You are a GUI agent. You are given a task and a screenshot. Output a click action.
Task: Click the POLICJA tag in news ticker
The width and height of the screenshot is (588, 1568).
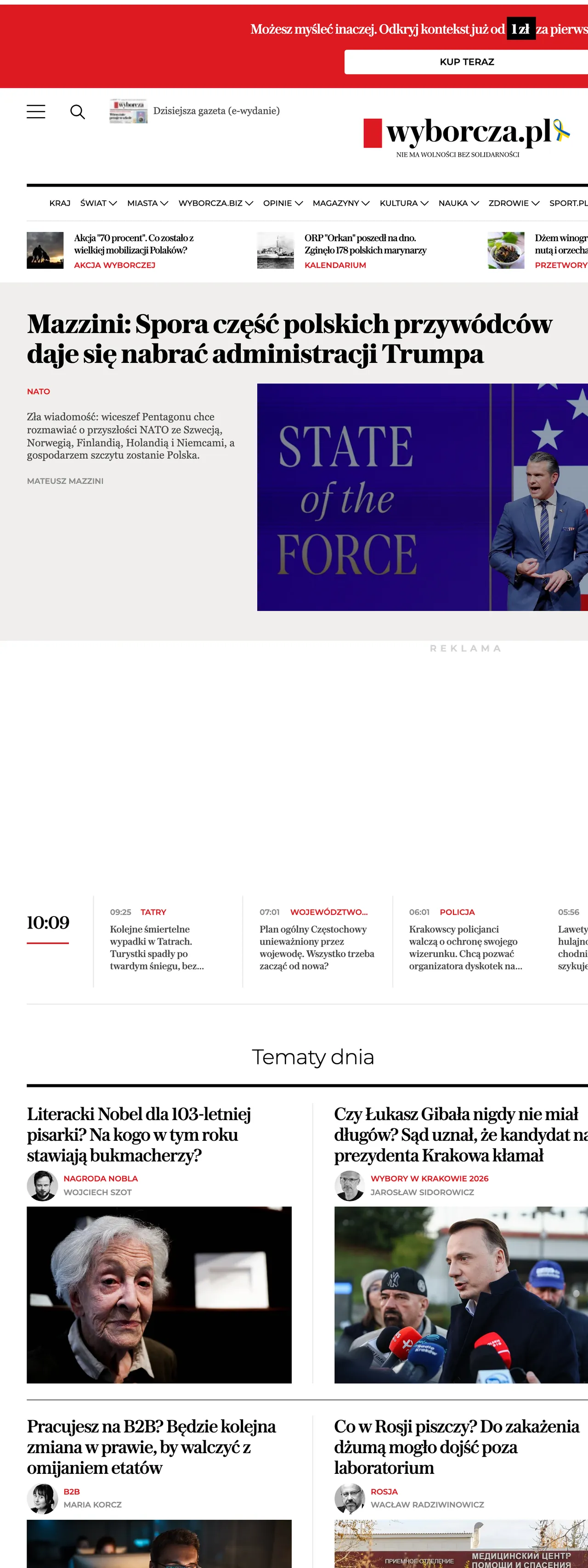(457, 912)
